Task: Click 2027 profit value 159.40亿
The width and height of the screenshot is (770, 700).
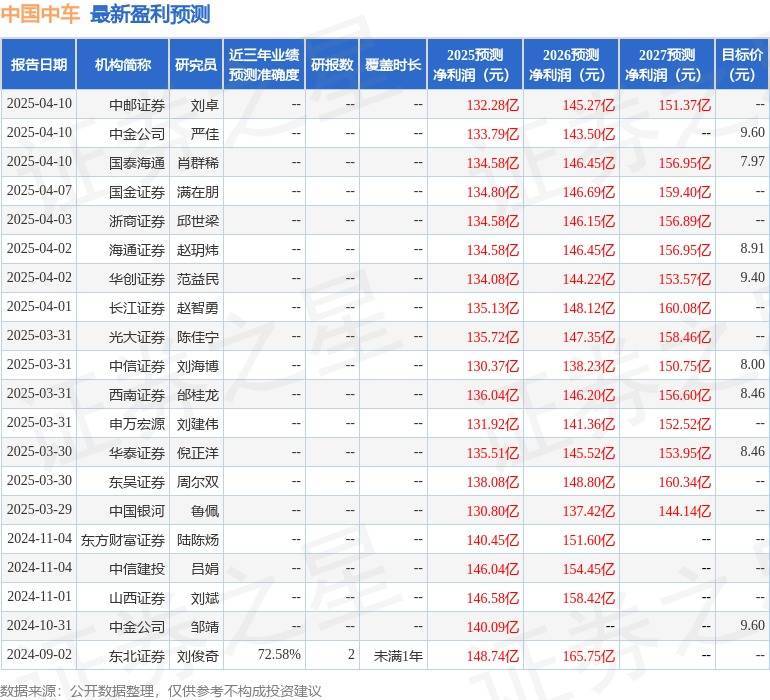Action: pos(685,192)
